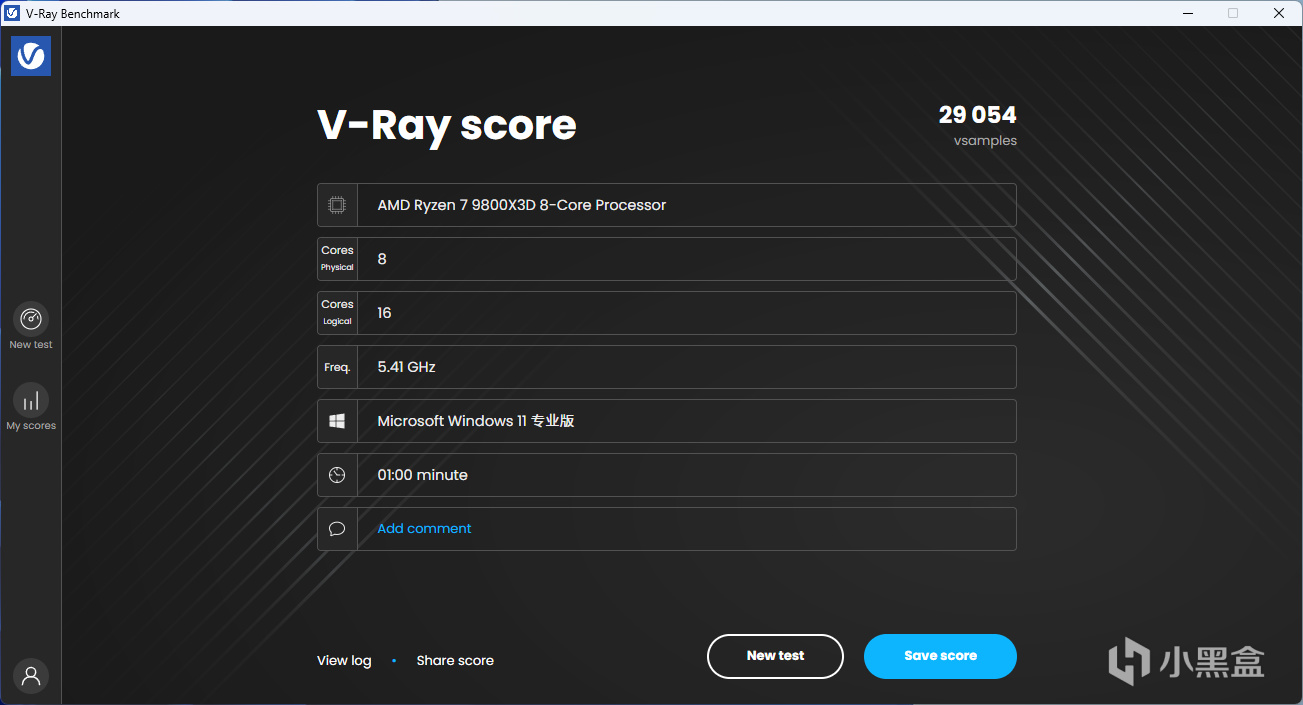This screenshot has width=1303, height=705.
Task: Click the vsamples unit label
Action: (x=985, y=141)
